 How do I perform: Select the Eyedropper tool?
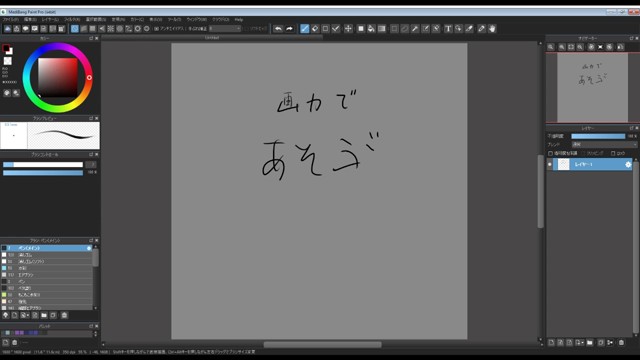pos(482,29)
